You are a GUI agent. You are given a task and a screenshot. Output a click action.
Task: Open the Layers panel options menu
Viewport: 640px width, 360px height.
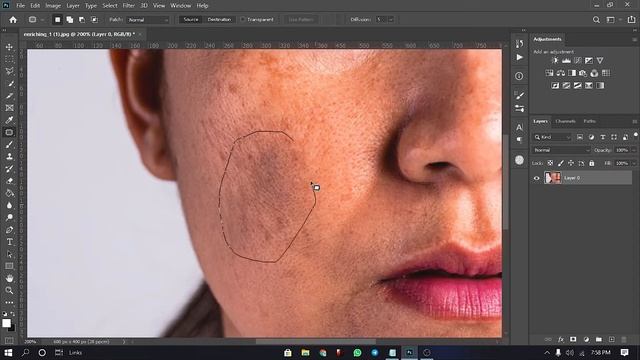634,122
